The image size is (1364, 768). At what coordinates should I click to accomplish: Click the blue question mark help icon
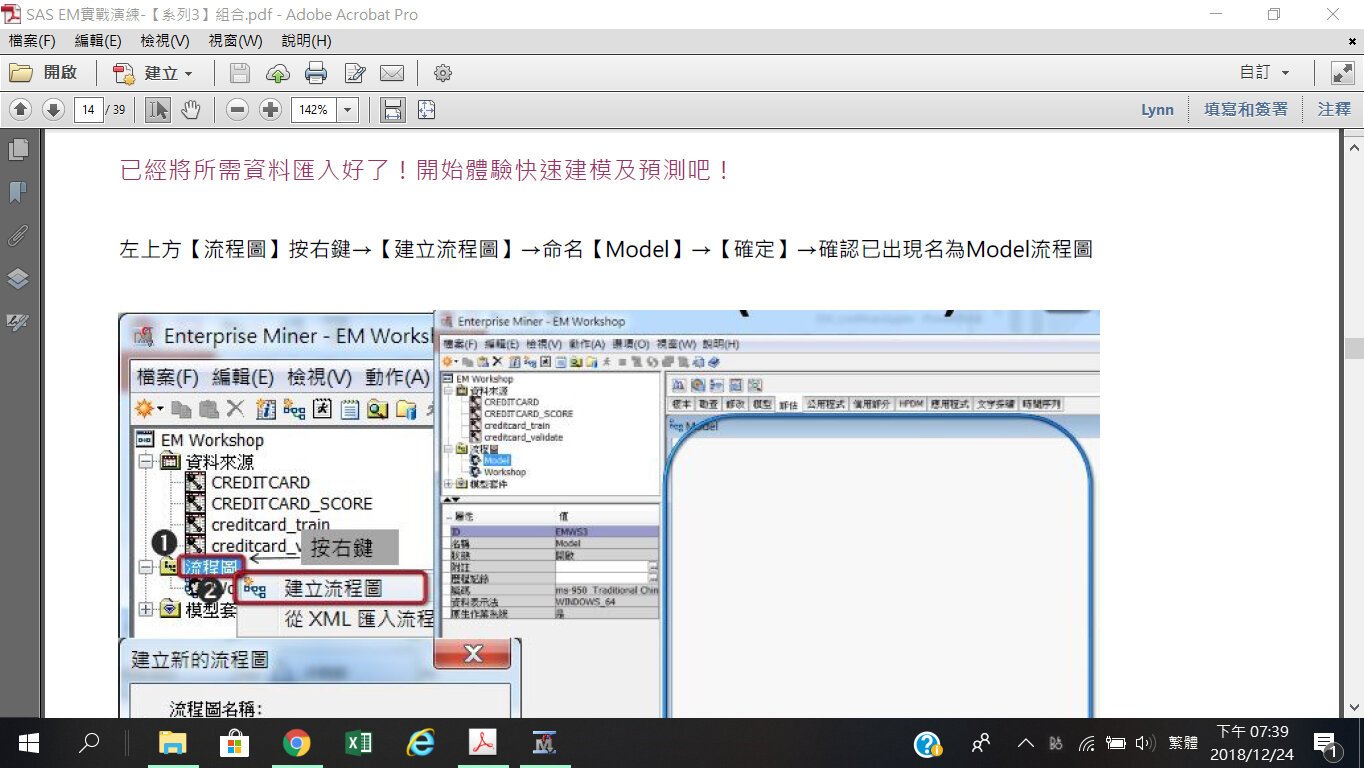click(927, 743)
